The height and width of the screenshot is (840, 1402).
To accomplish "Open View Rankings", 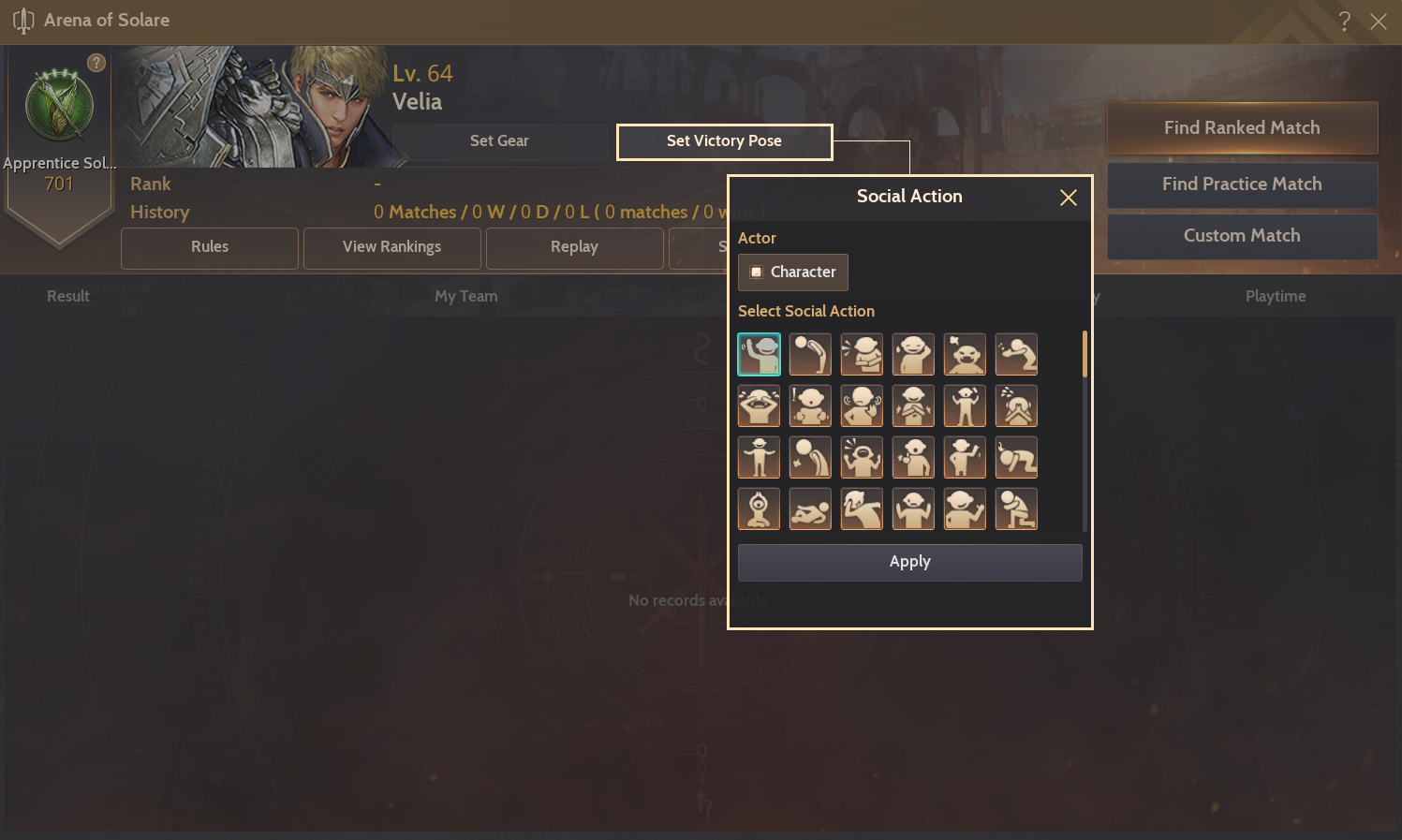I will (x=391, y=247).
